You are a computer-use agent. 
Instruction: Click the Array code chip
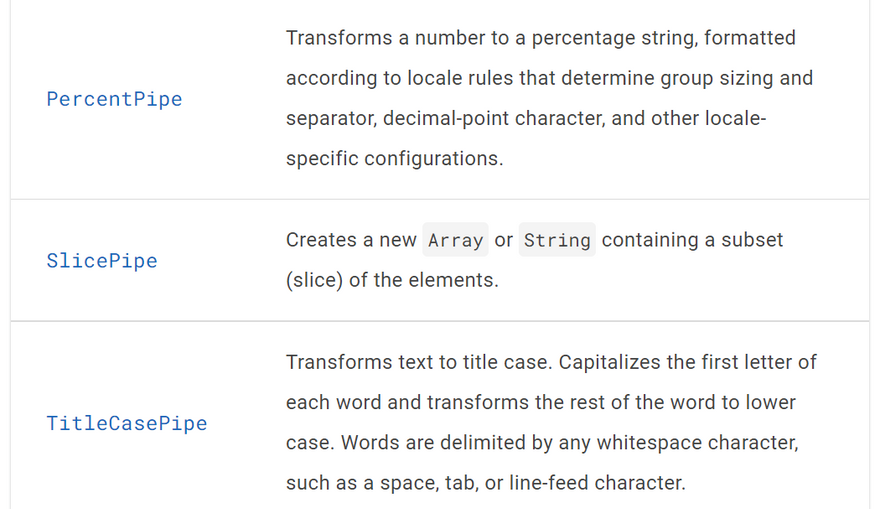pyautogui.click(x=455, y=240)
